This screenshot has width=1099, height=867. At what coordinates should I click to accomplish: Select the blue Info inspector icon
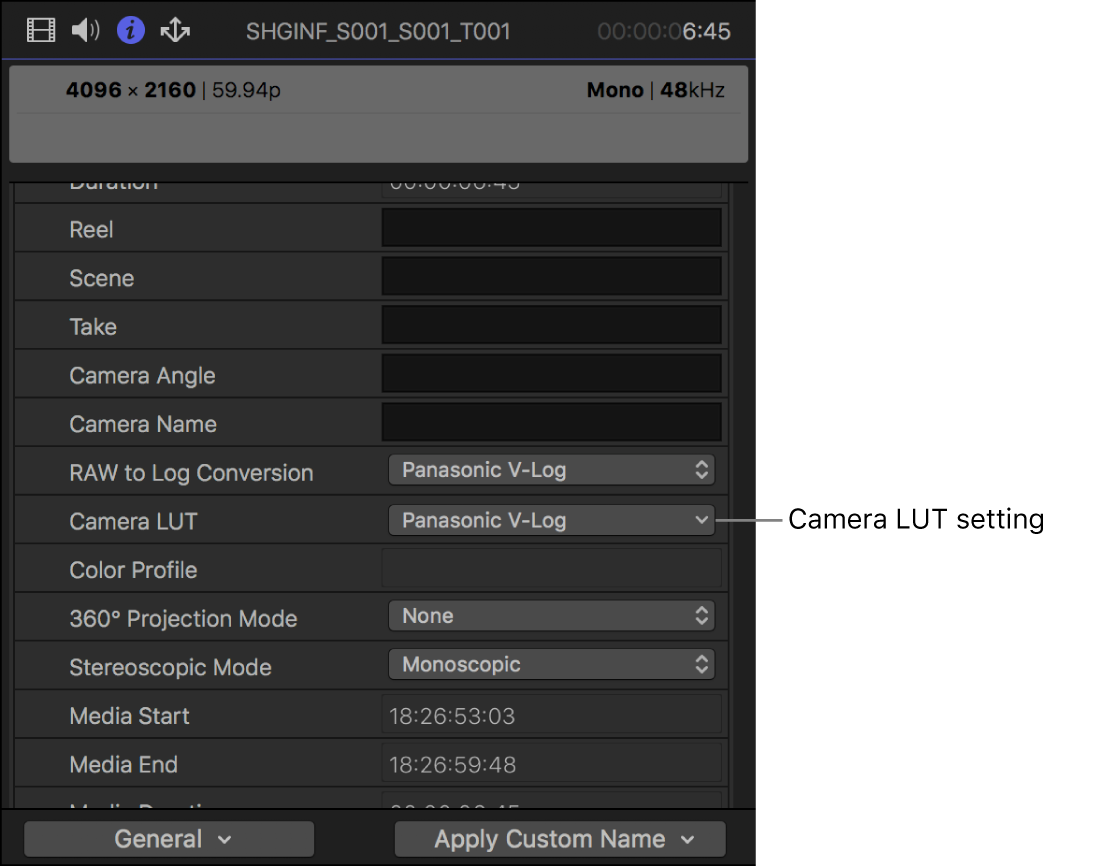[130, 30]
